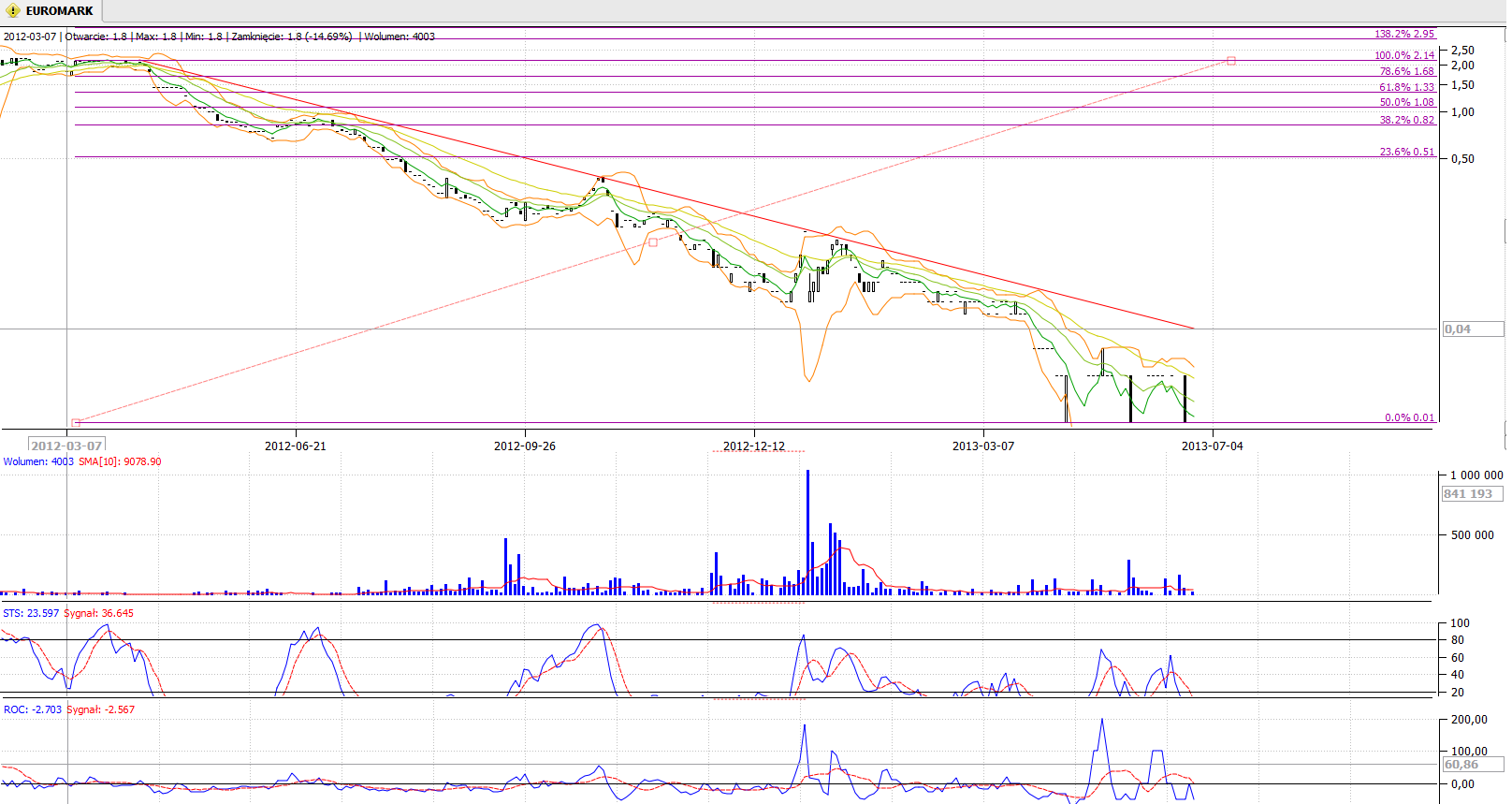
Task: Click the trendline handle at top right
Action: point(1231,61)
